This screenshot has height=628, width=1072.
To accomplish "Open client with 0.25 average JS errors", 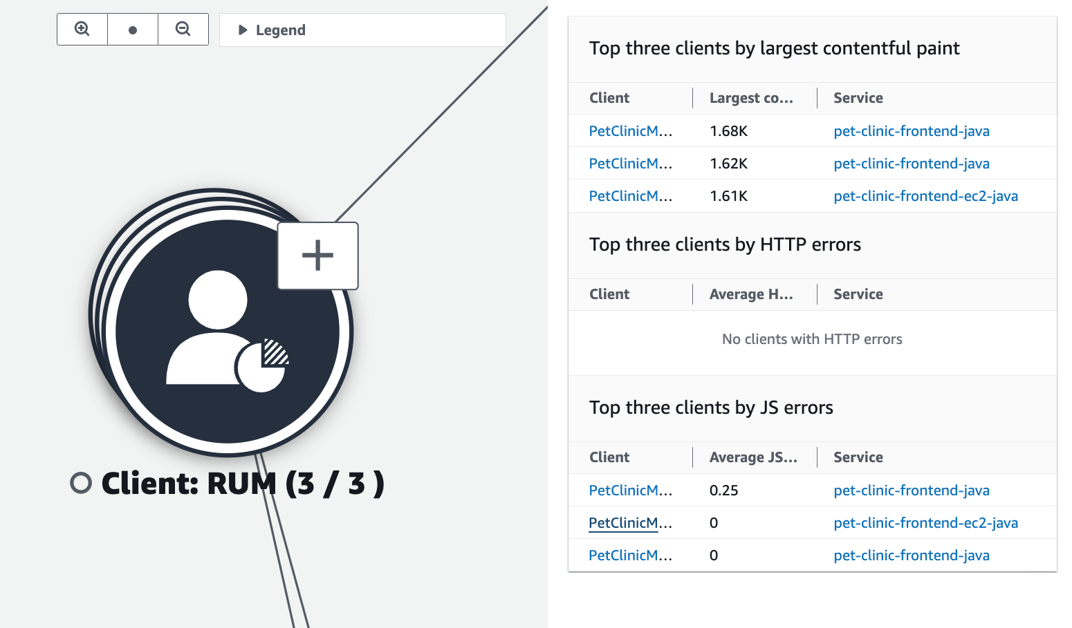I will click(630, 491).
